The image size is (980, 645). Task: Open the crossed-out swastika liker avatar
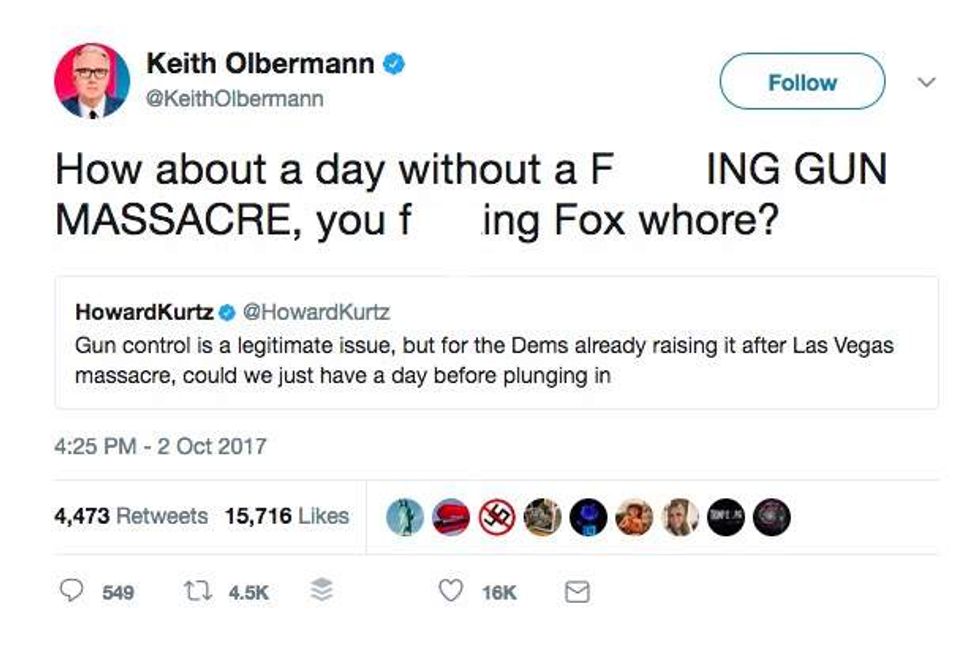496,517
